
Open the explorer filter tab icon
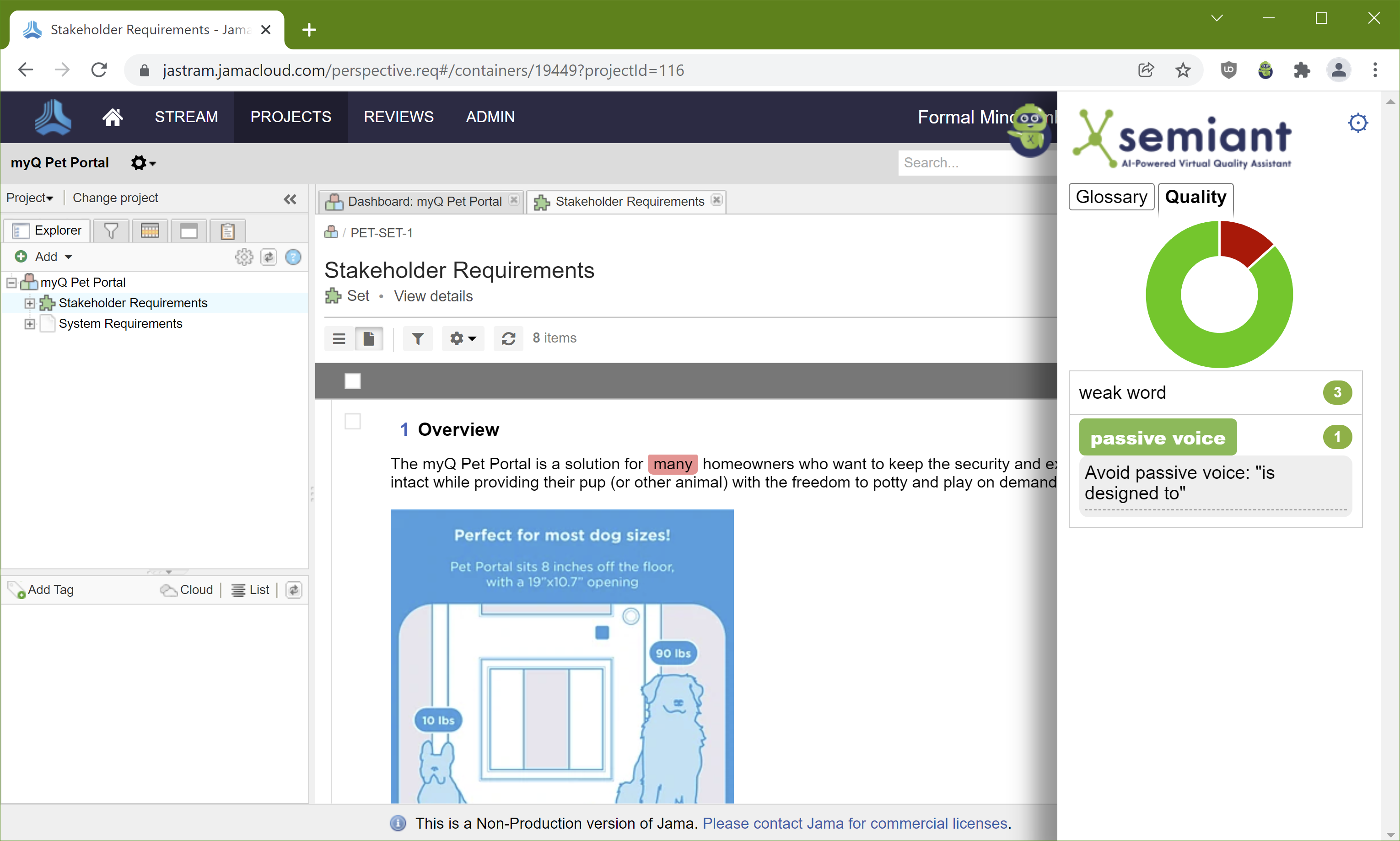111,230
